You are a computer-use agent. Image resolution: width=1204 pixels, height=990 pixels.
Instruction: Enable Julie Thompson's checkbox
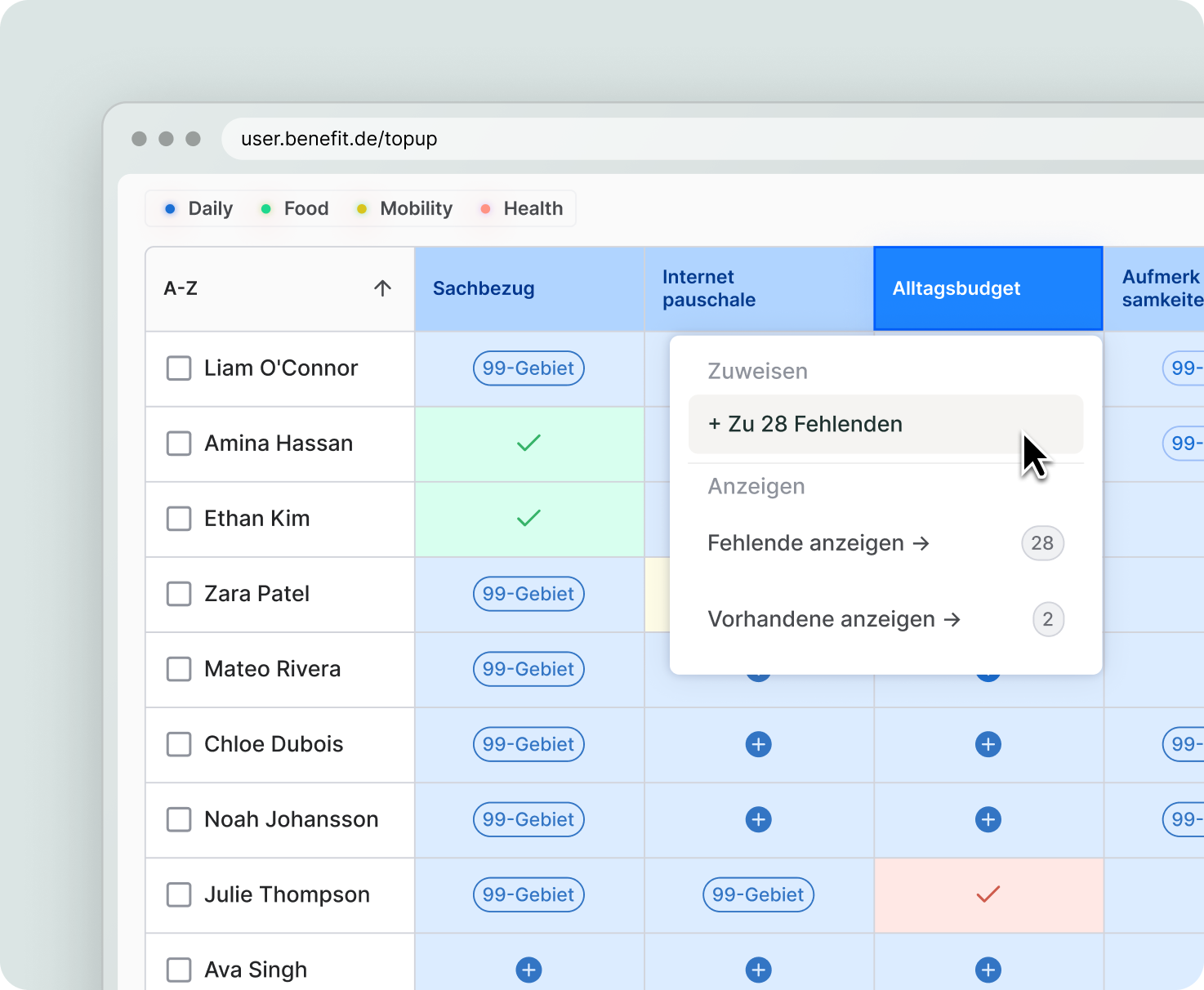(x=179, y=894)
